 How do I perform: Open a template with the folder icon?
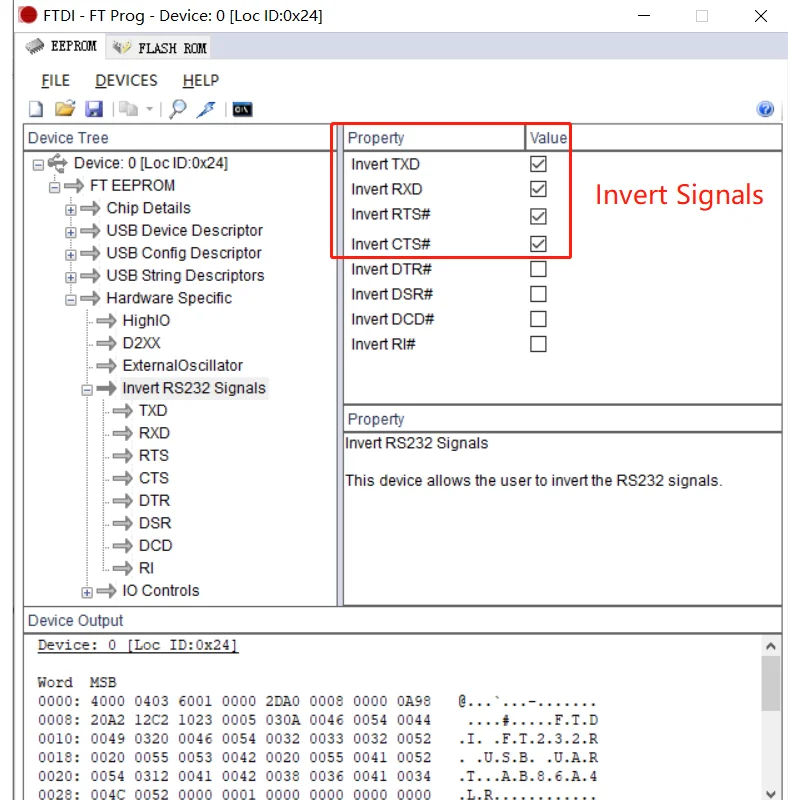65,109
